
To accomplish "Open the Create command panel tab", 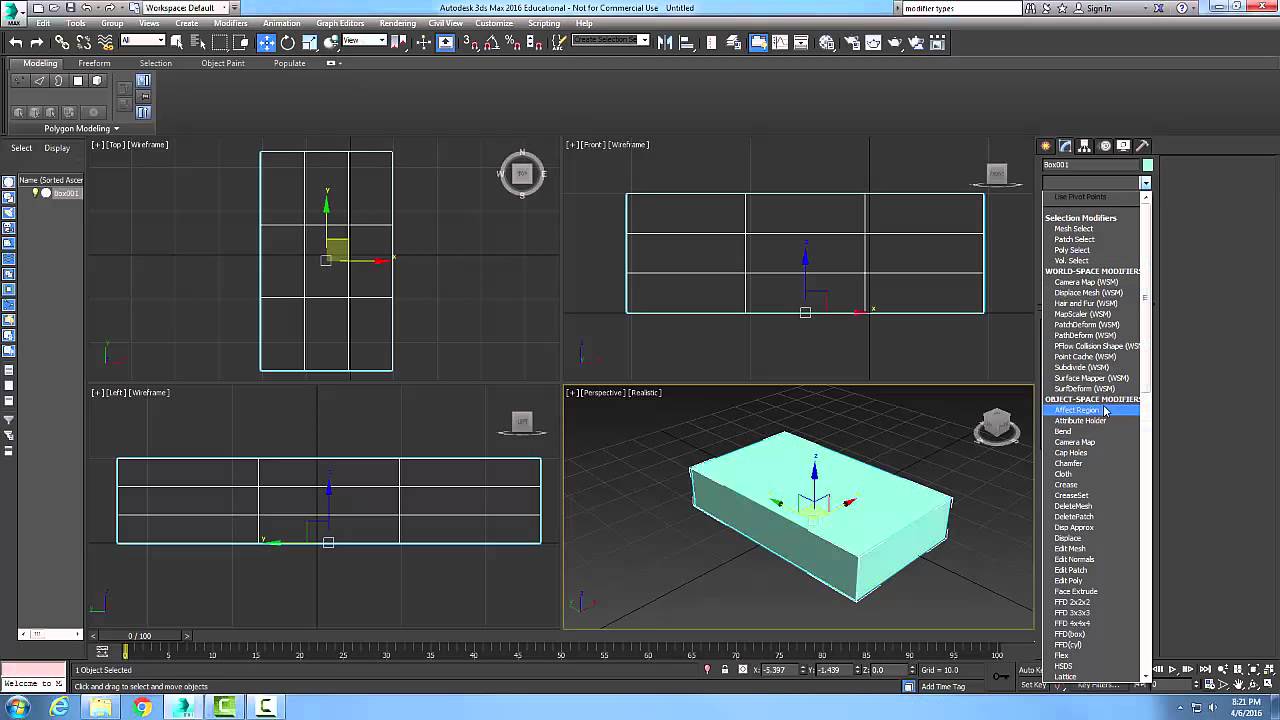I will pyautogui.click(x=1046, y=146).
